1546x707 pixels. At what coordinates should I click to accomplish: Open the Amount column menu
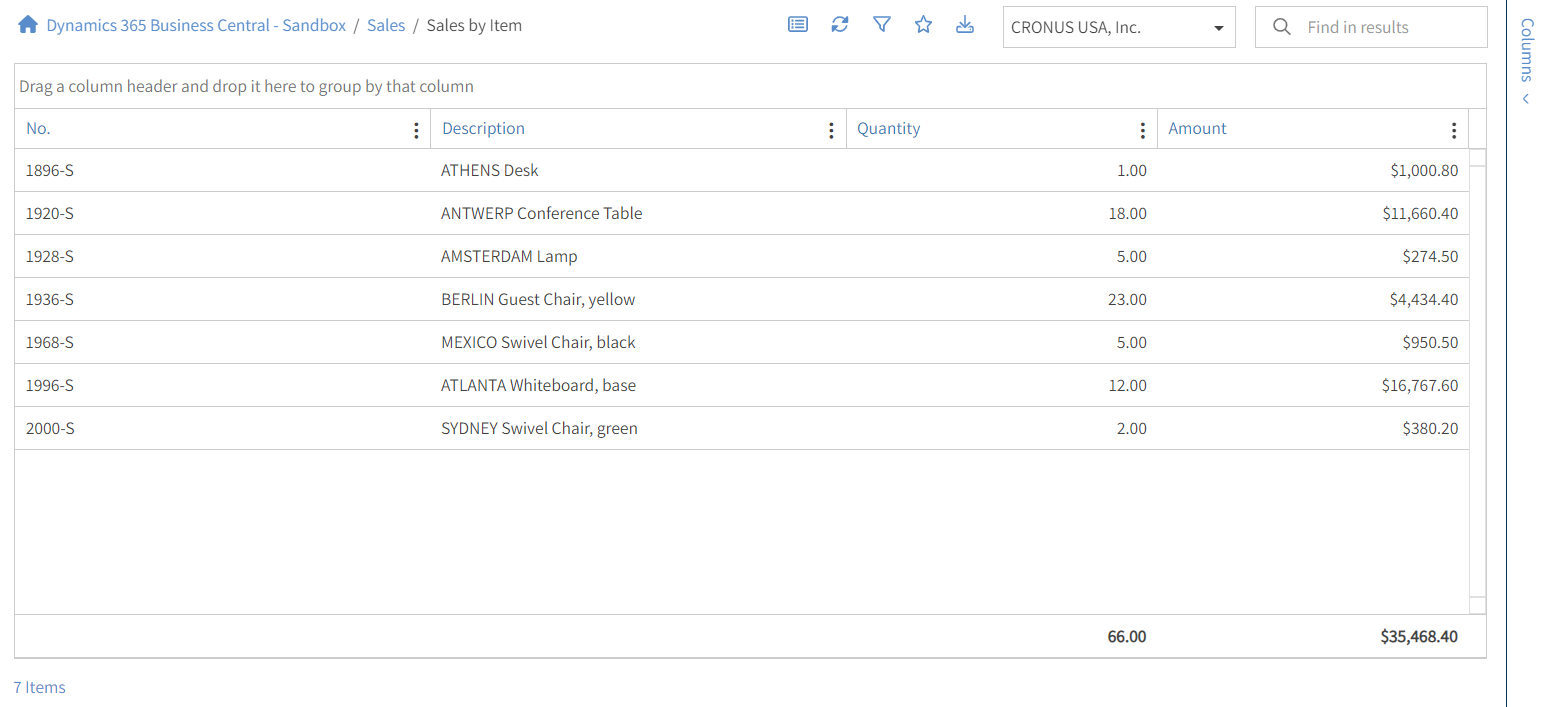[x=1454, y=129]
